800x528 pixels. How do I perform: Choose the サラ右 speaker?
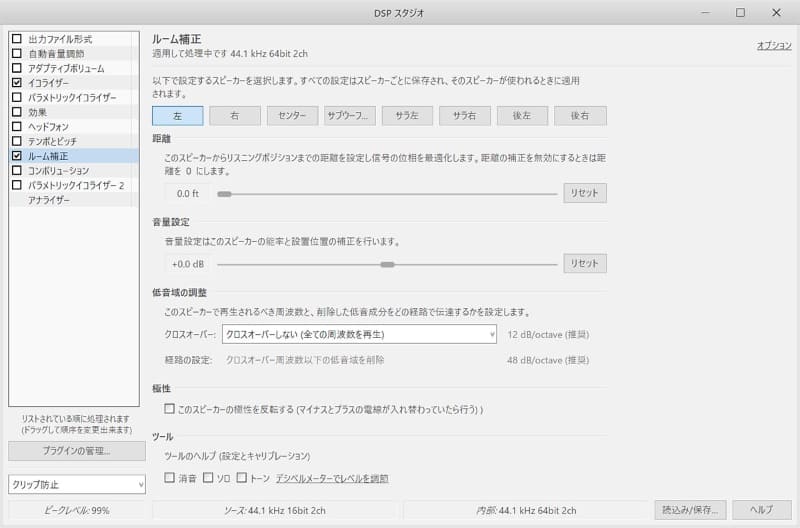(x=465, y=116)
